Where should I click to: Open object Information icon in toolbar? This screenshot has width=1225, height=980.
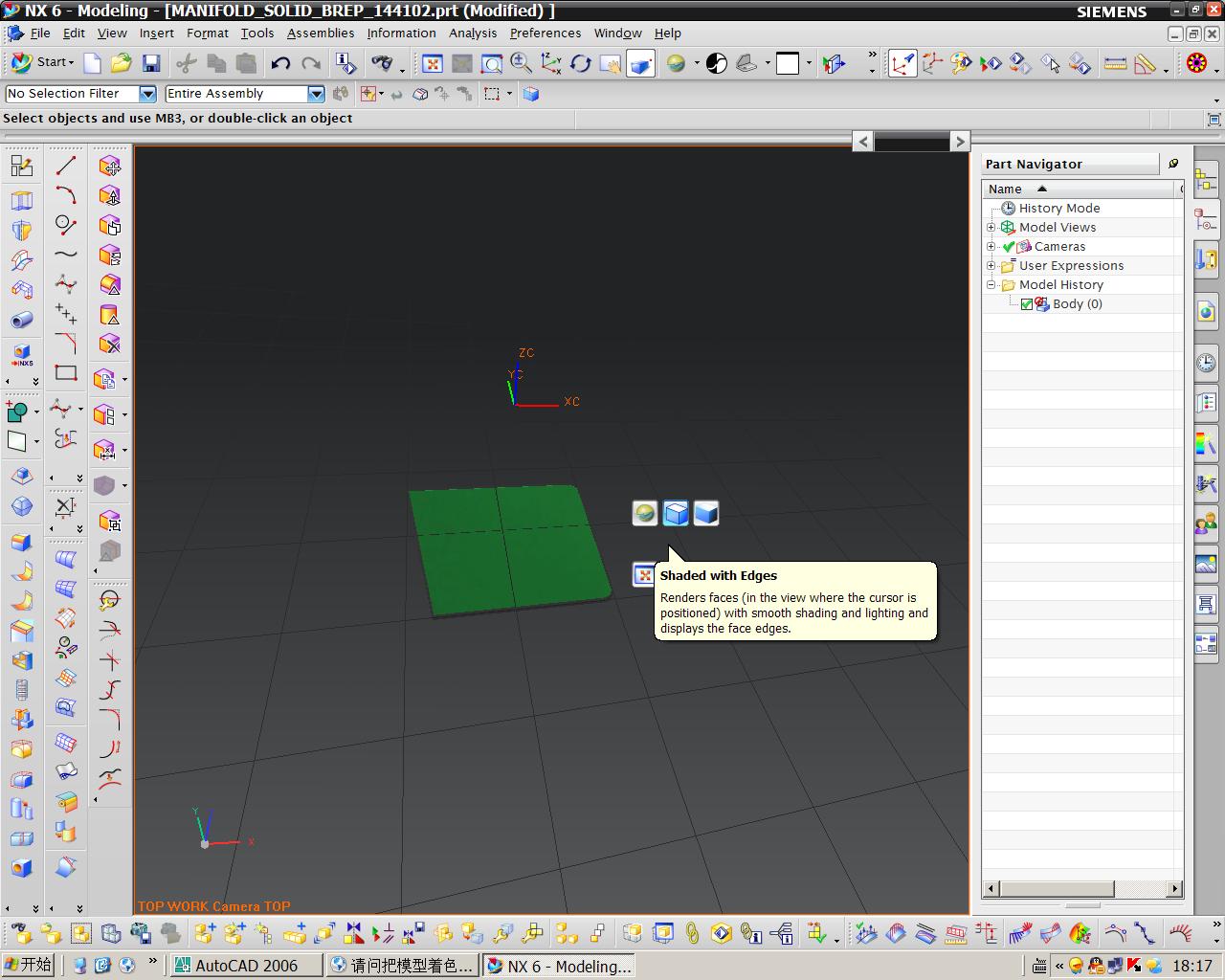click(345, 63)
